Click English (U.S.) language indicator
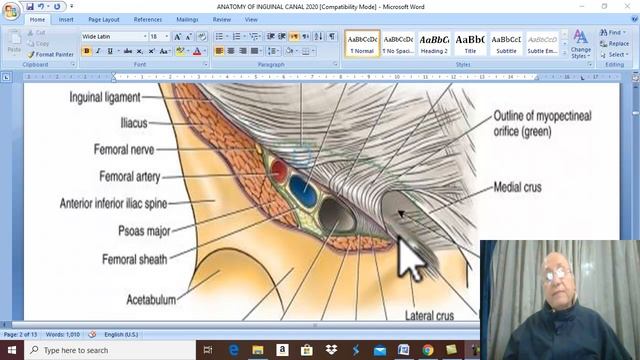 [121, 334]
